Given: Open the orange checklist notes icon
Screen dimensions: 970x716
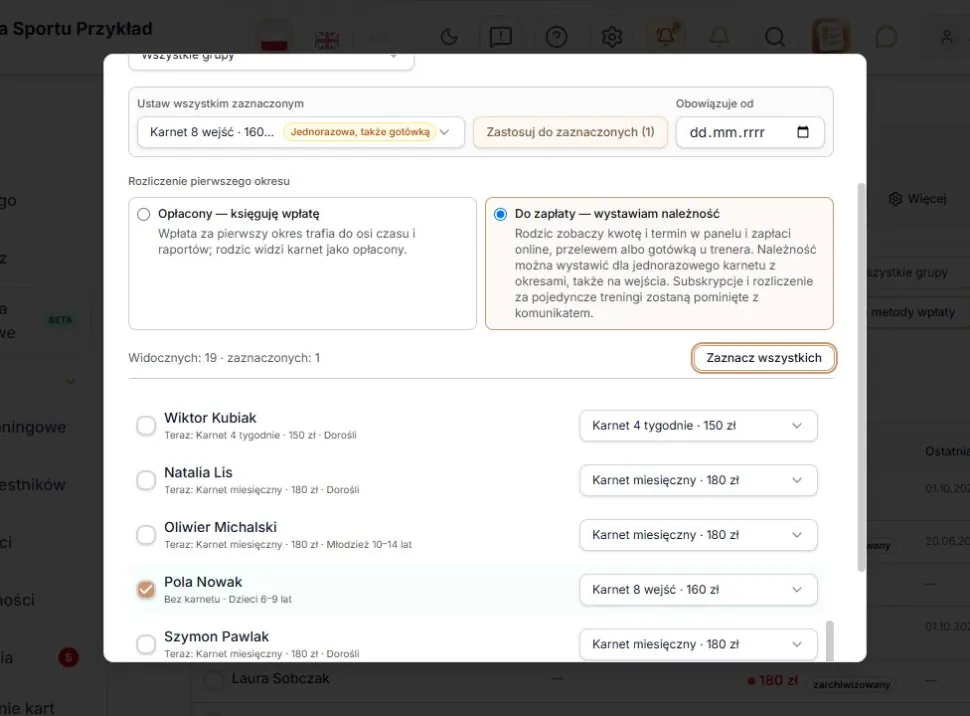Looking at the screenshot, I should pyautogui.click(x=830, y=37).
